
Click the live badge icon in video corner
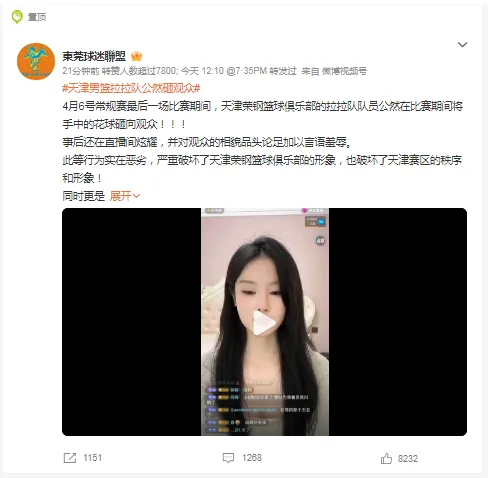click(315, 222)
